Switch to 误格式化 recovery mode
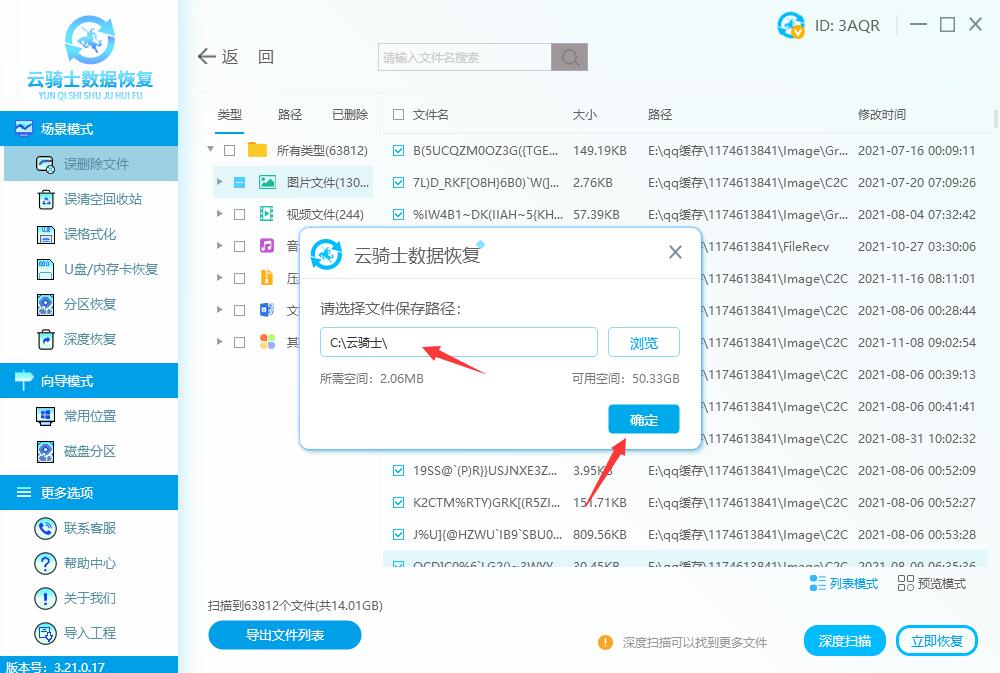This screenshot has width=1000, height=673. tap(90, 235)
